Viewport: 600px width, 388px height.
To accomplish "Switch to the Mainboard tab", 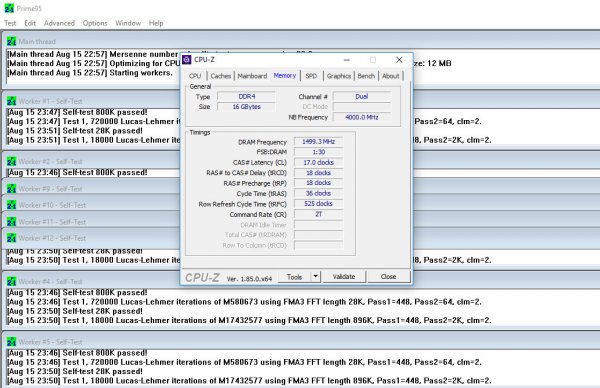I will [252, 76].
